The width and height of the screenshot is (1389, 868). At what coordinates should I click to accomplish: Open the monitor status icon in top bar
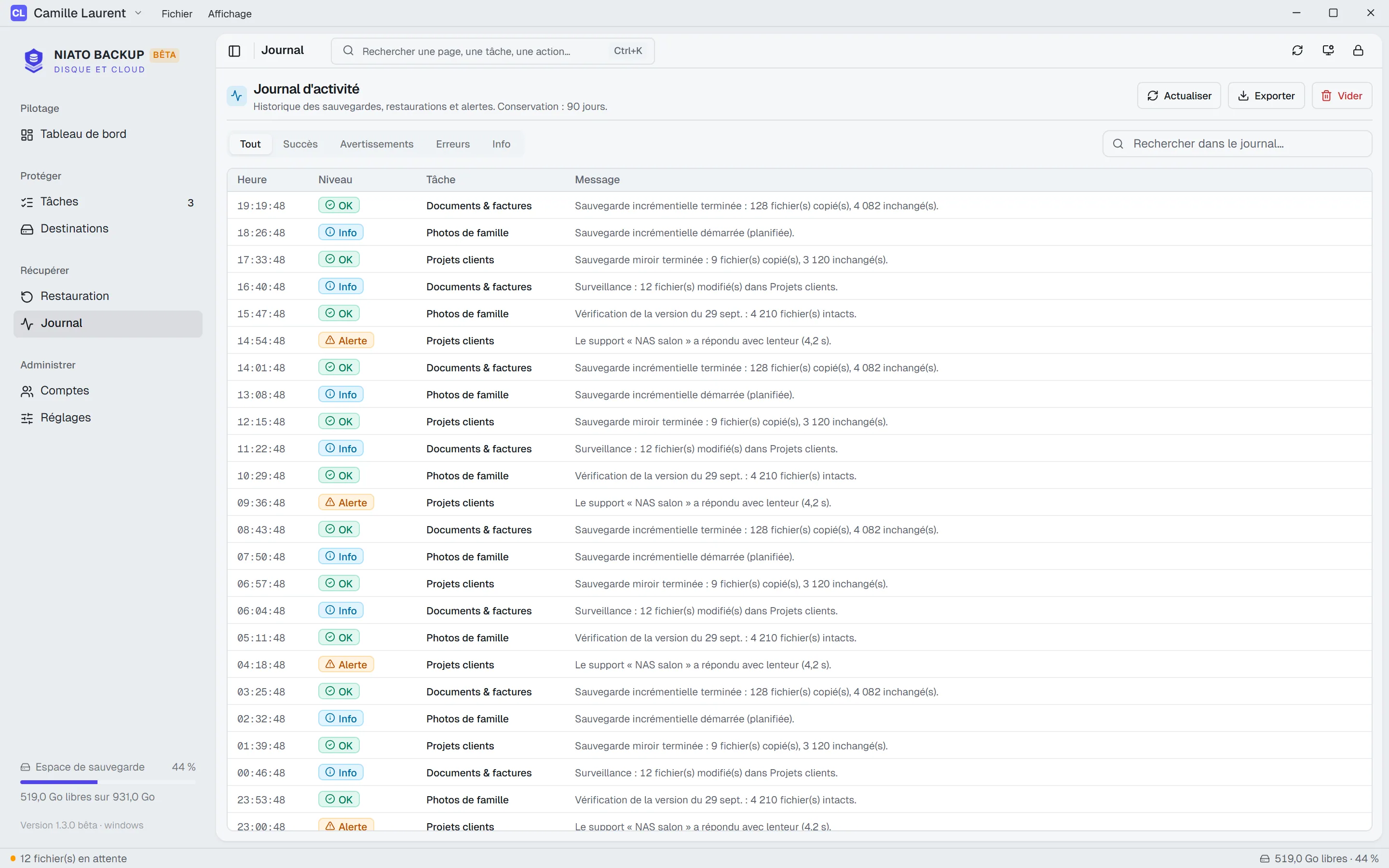click(x=1328, y=51)
